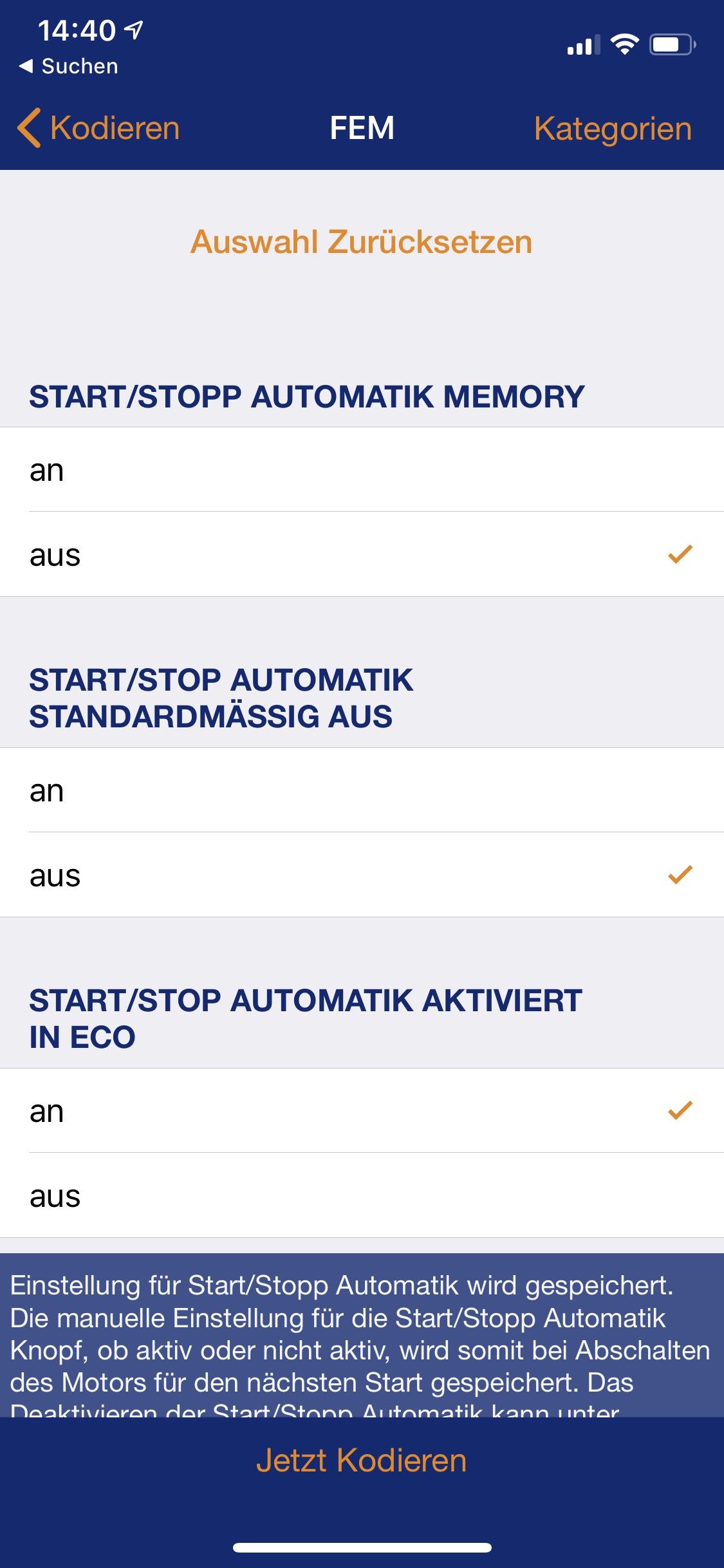Tap the battery indicator icon

coord(672,44)
